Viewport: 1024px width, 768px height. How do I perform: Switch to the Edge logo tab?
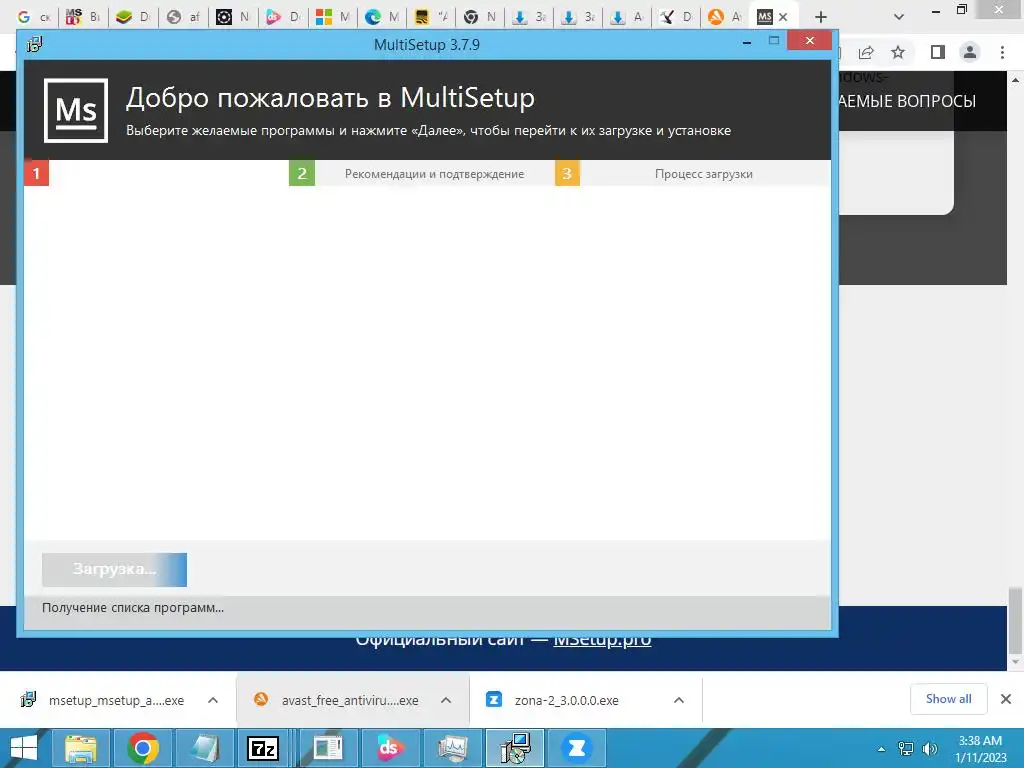[x=382, y=17]
